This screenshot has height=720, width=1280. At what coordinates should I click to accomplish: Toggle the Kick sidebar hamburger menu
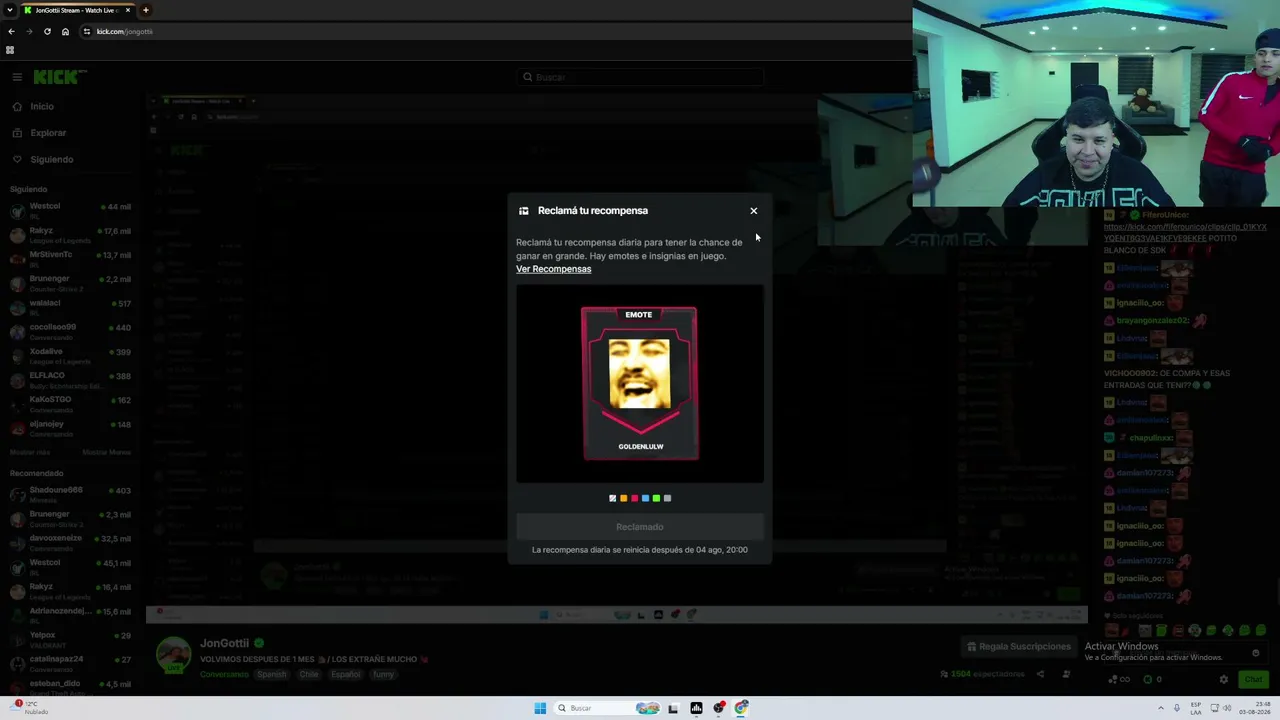17,77
